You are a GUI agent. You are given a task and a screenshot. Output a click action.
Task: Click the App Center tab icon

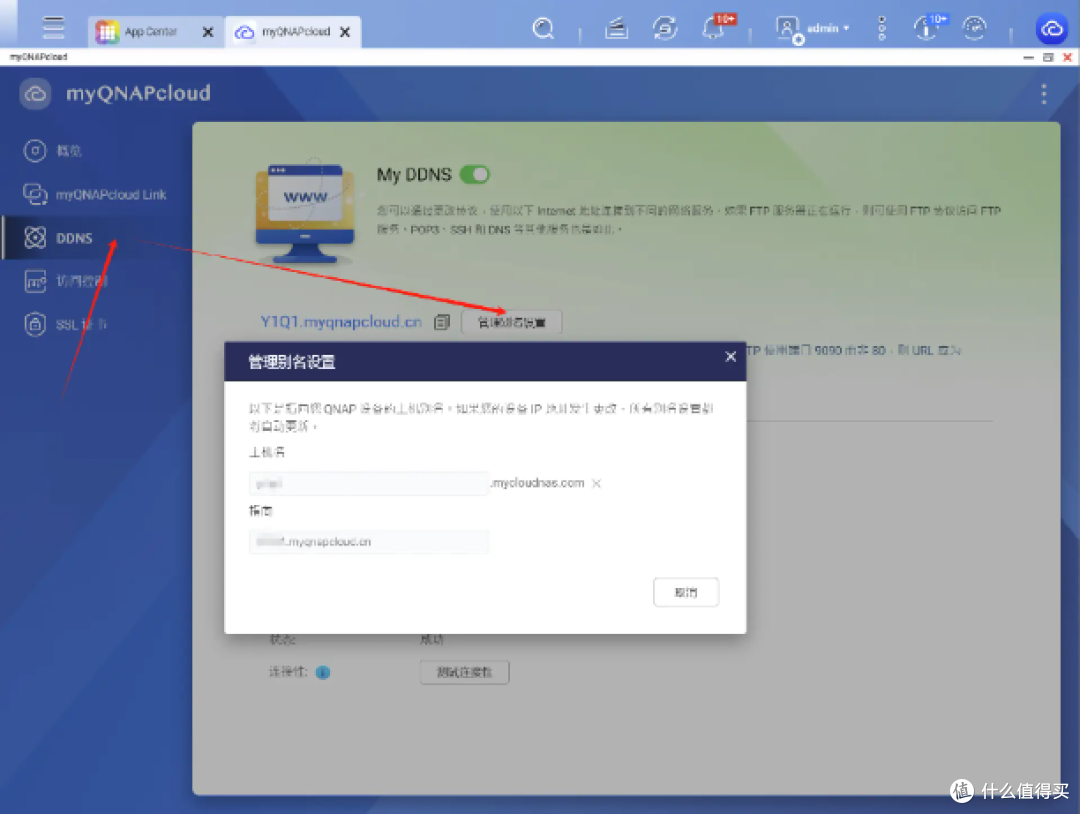tap(107, 32)
